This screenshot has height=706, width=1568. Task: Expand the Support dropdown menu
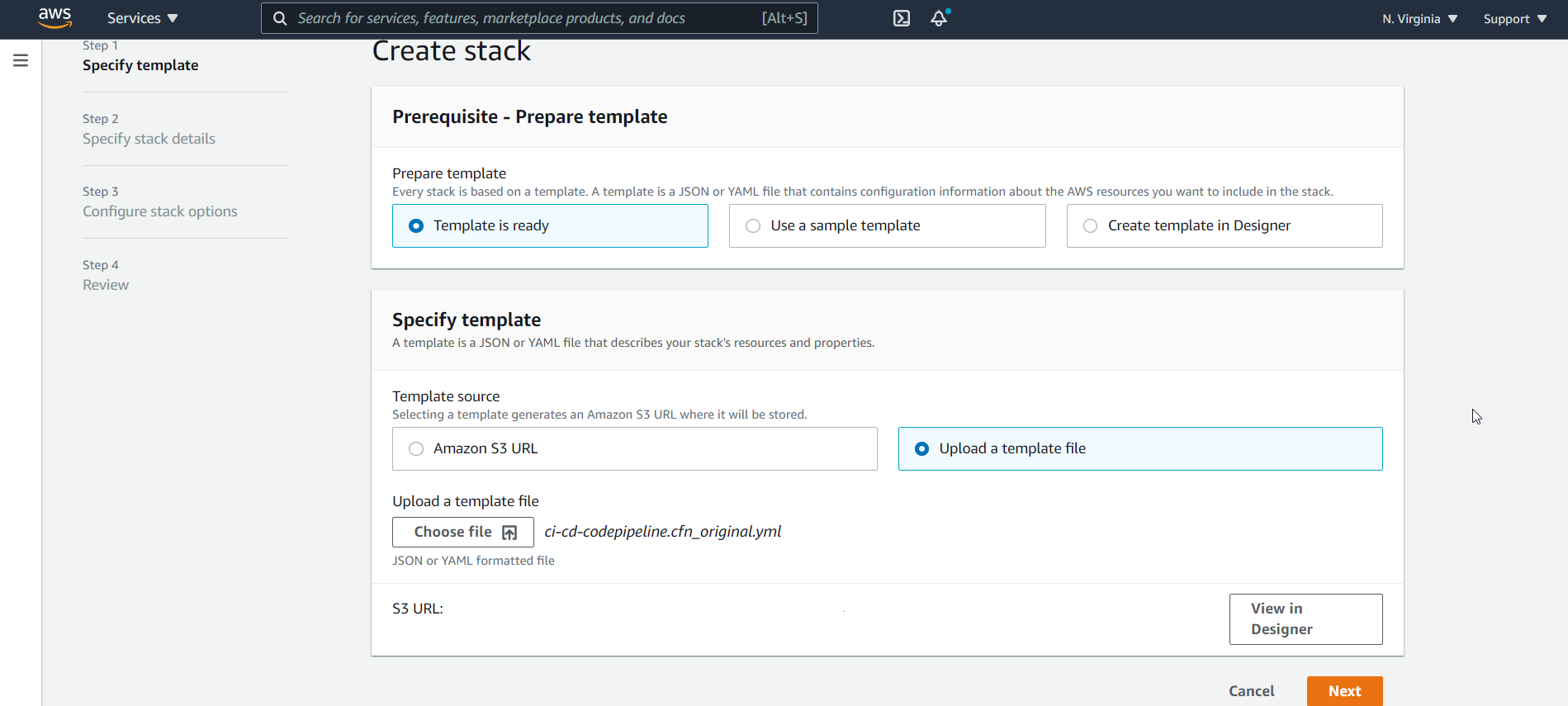[1514, 18]
